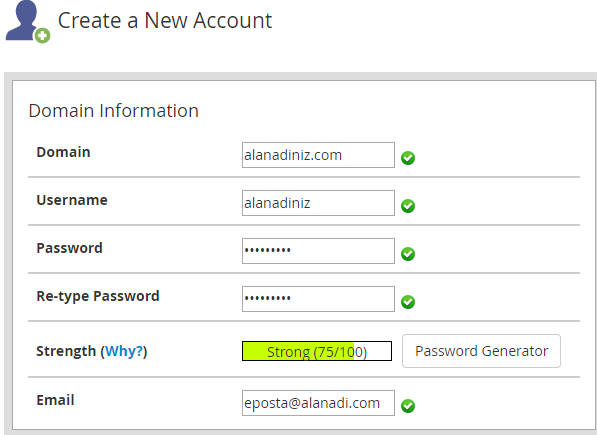Select the Username text box

[x=318, y=203]
